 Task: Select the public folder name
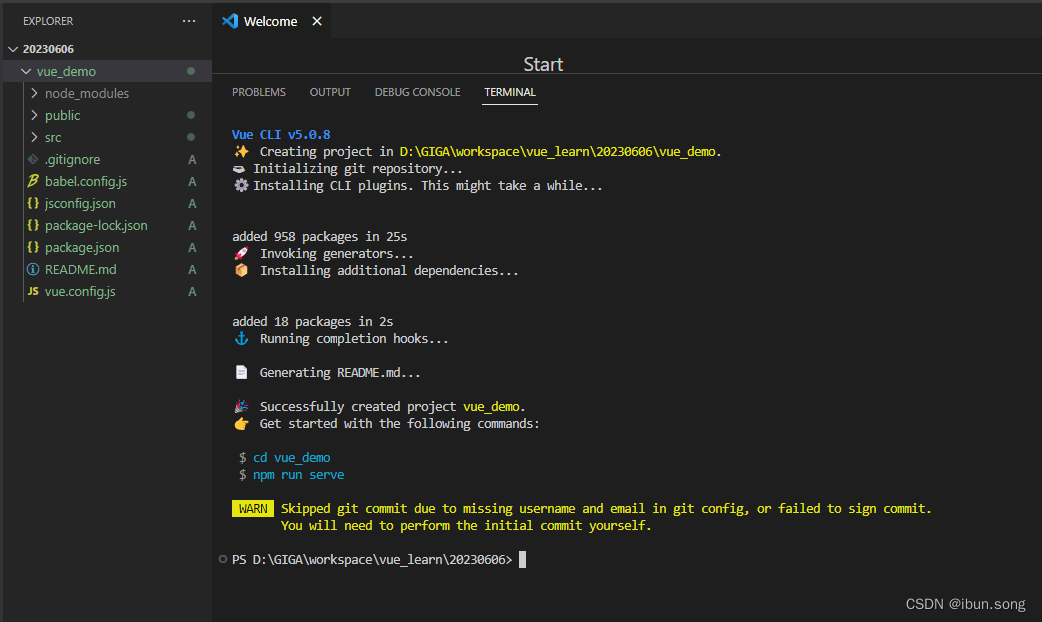click(x=62, y=115)
